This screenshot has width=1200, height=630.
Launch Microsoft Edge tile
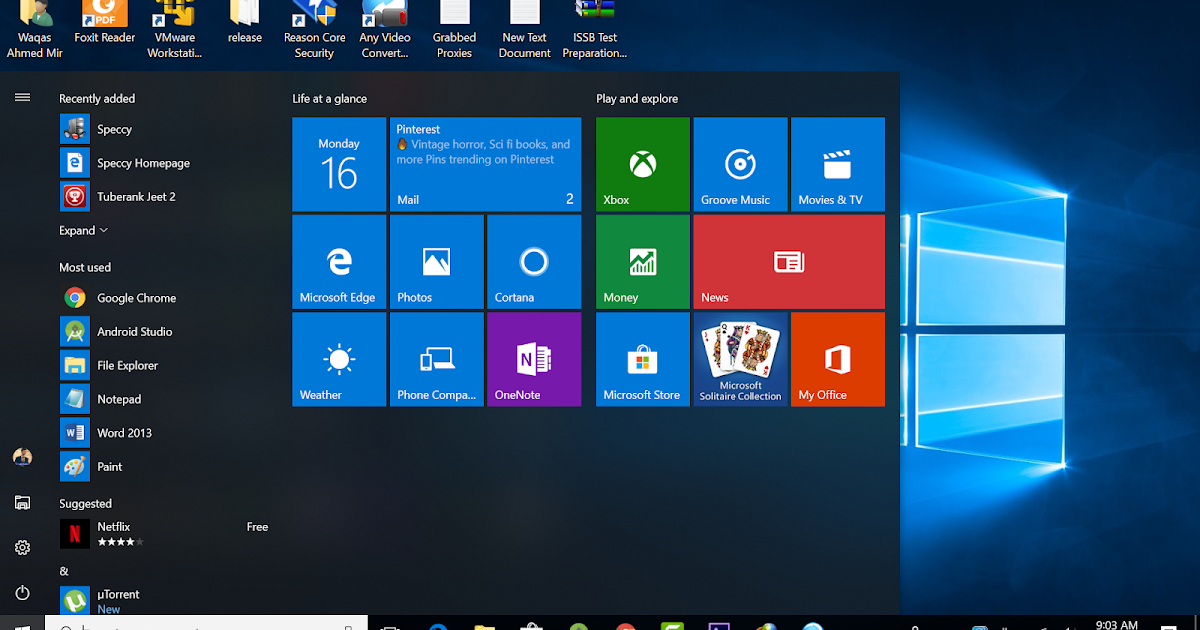(339, 262)
